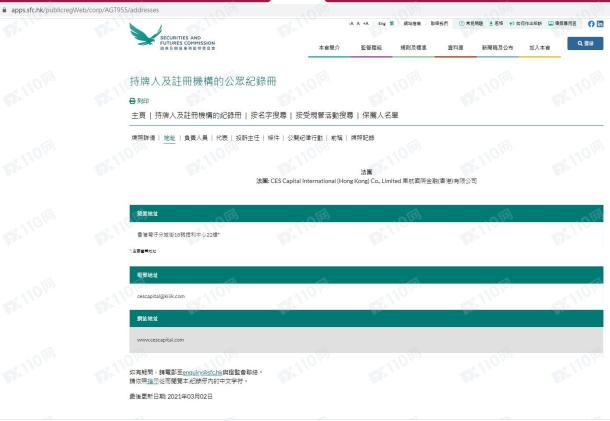Image resolution: width=610 pixels, height=421 pixels.
Task: Click the 網站地圖 top link
Action: 412,24
